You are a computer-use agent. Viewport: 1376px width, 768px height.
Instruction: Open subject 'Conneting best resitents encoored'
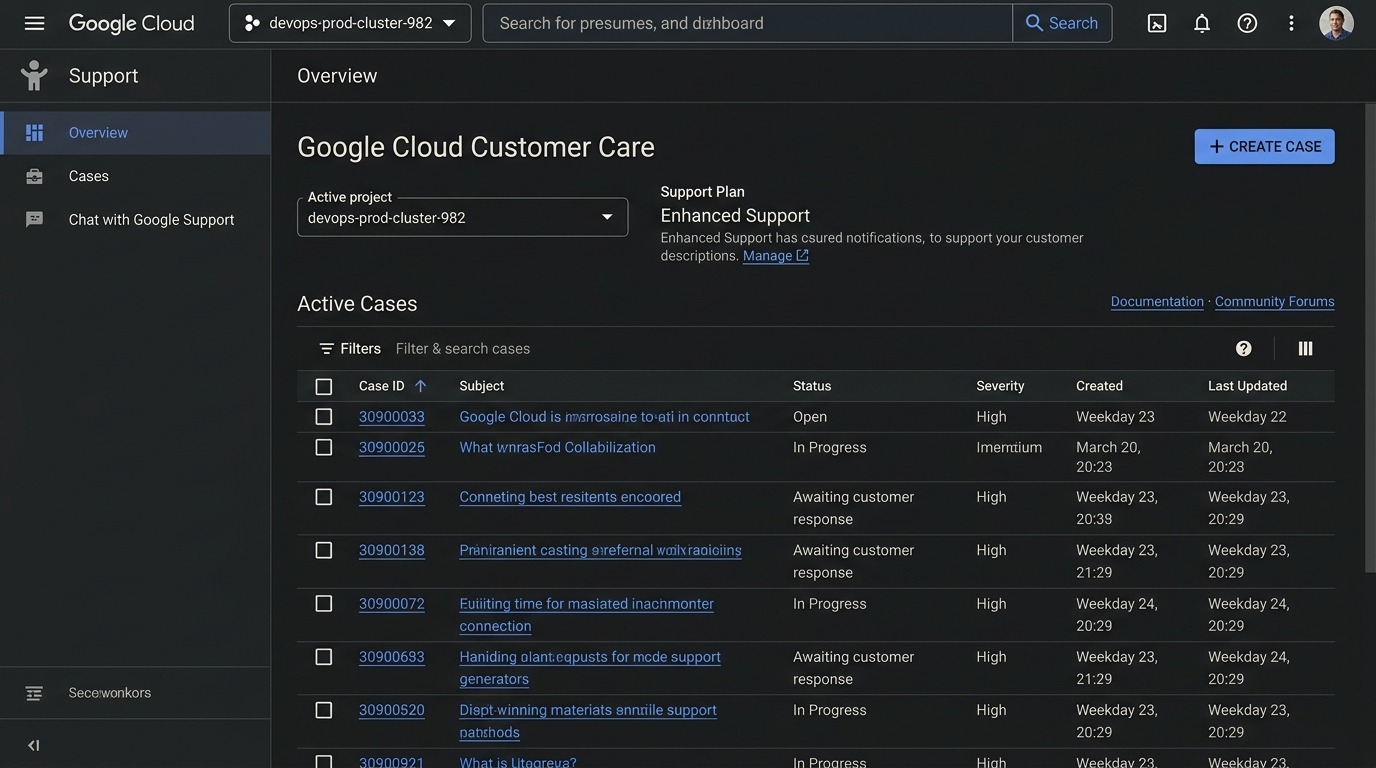coord(570,497)
